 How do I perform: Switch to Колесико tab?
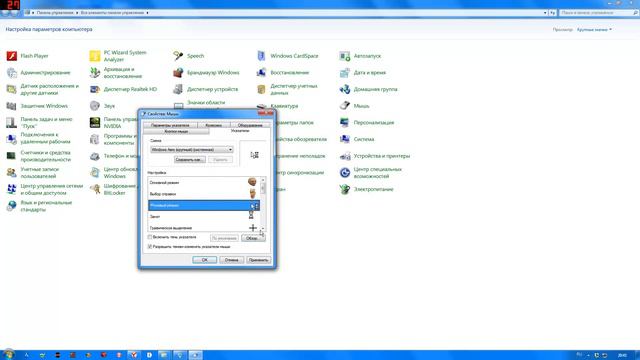213,125
